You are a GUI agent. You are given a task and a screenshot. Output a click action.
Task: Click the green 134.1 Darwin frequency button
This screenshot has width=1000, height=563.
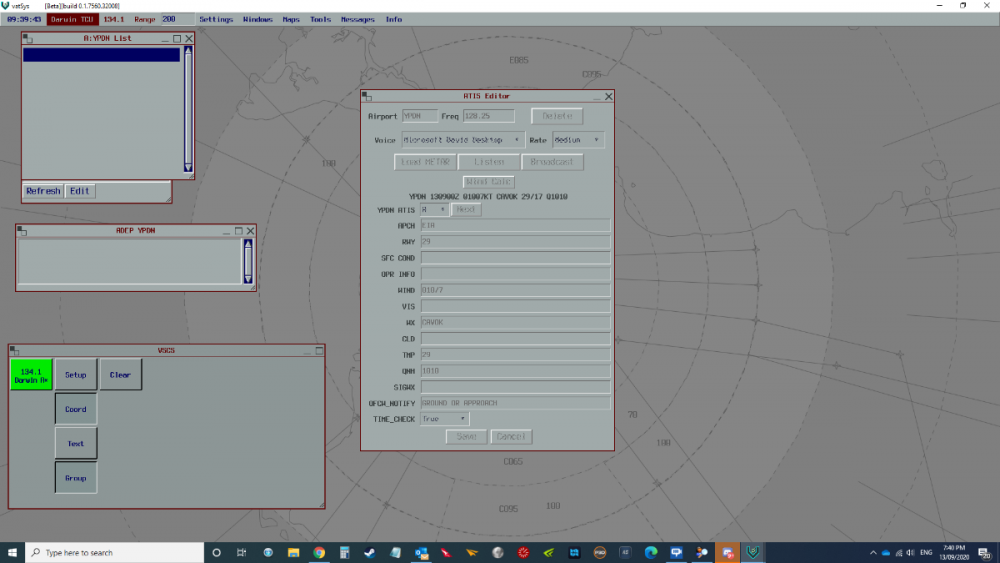tap(31, 374)
